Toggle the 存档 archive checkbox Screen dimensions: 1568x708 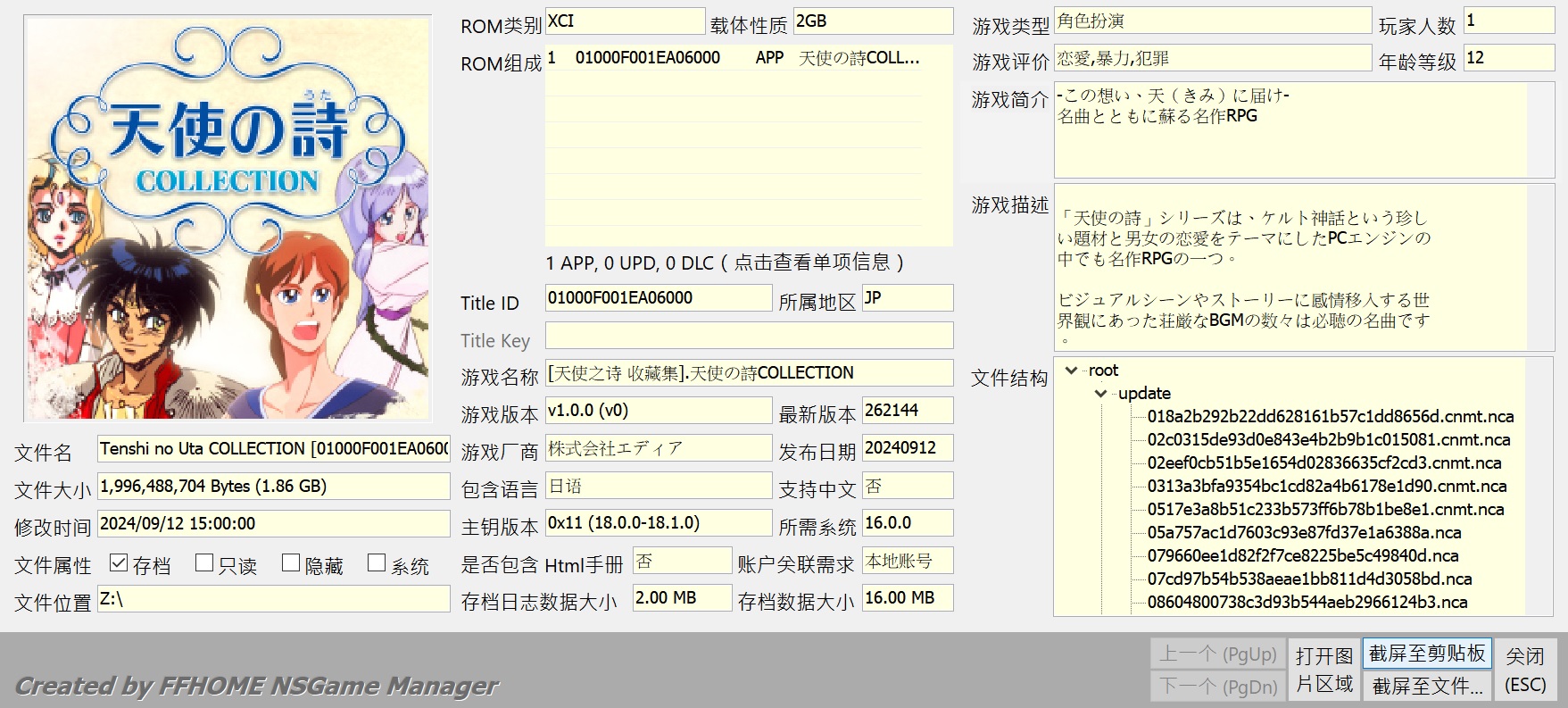119,563
